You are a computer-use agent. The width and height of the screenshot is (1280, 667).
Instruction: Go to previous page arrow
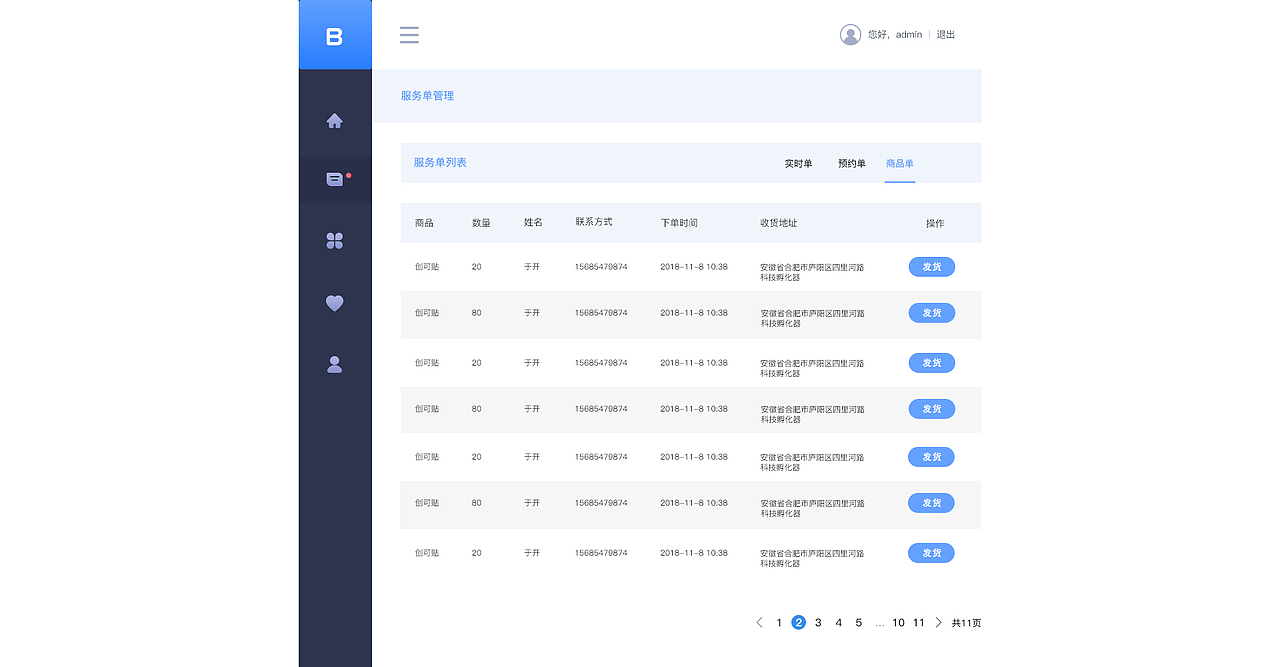pyautogui.click(x=759, y=623)
